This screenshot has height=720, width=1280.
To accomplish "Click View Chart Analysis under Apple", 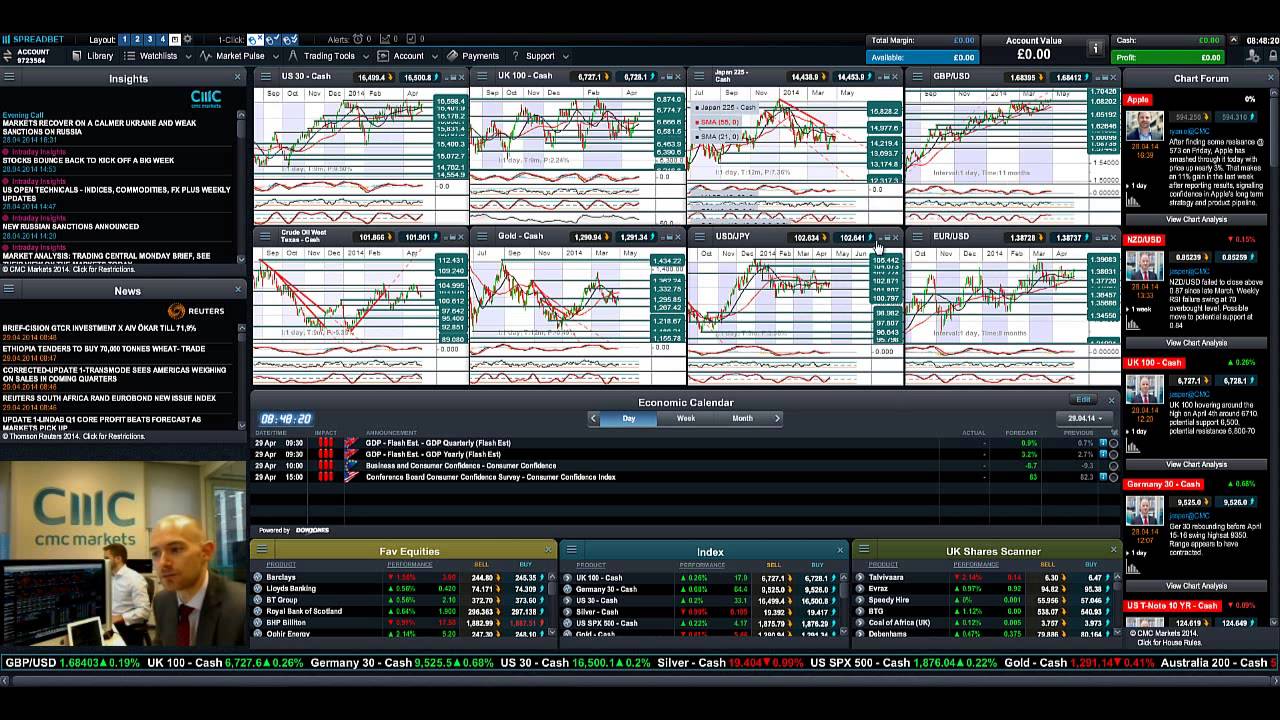I will coord(1196,219).
